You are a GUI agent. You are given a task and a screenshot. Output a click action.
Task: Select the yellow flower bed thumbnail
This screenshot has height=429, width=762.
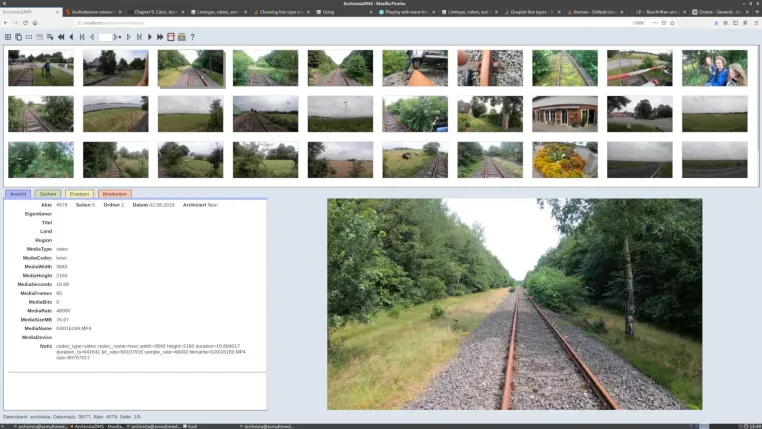click(565, 160)
